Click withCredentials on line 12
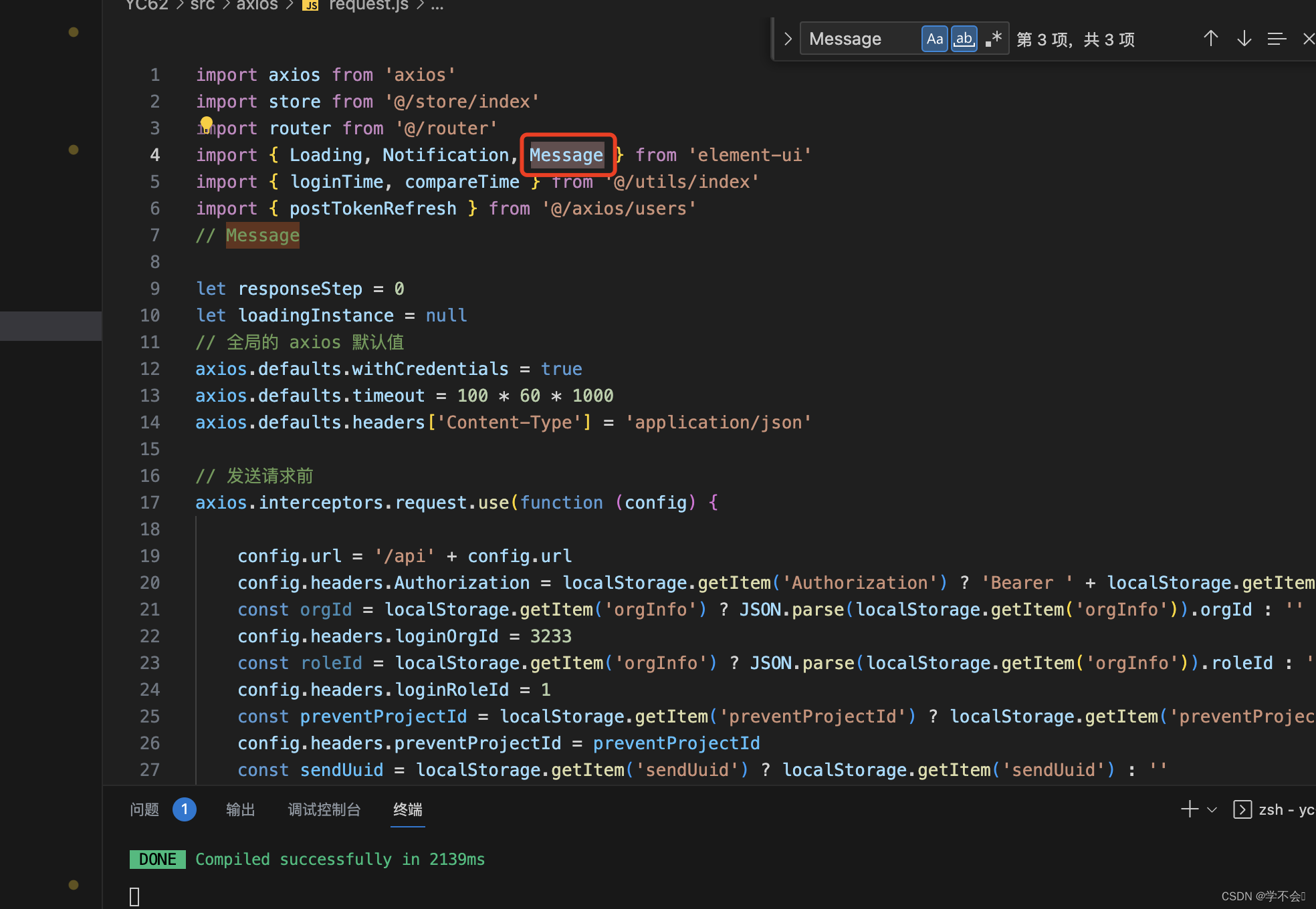The height and width of the screenshot is (909, 1316). [431, 369]
